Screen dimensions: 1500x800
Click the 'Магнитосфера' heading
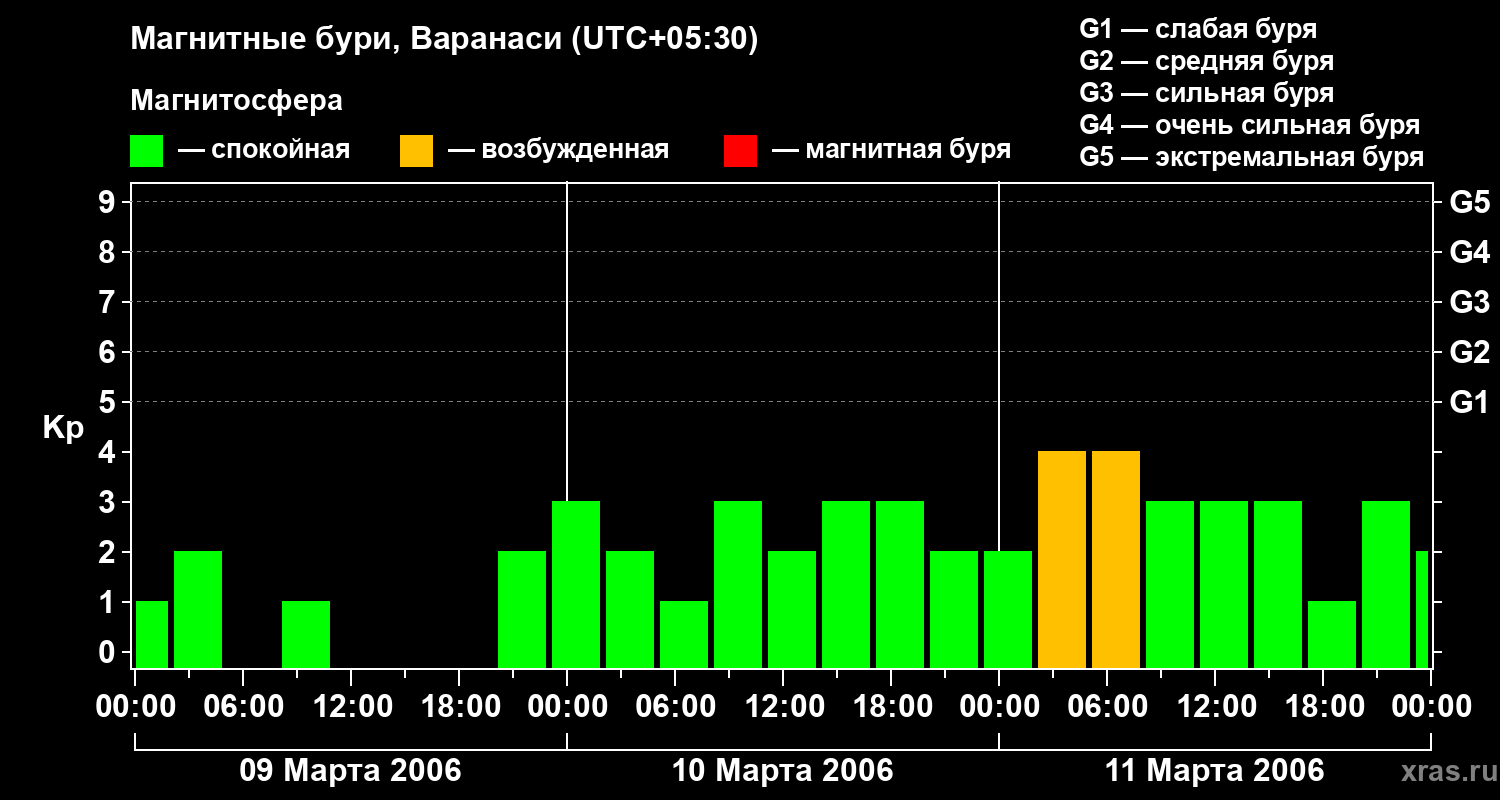tap(236, 101)
